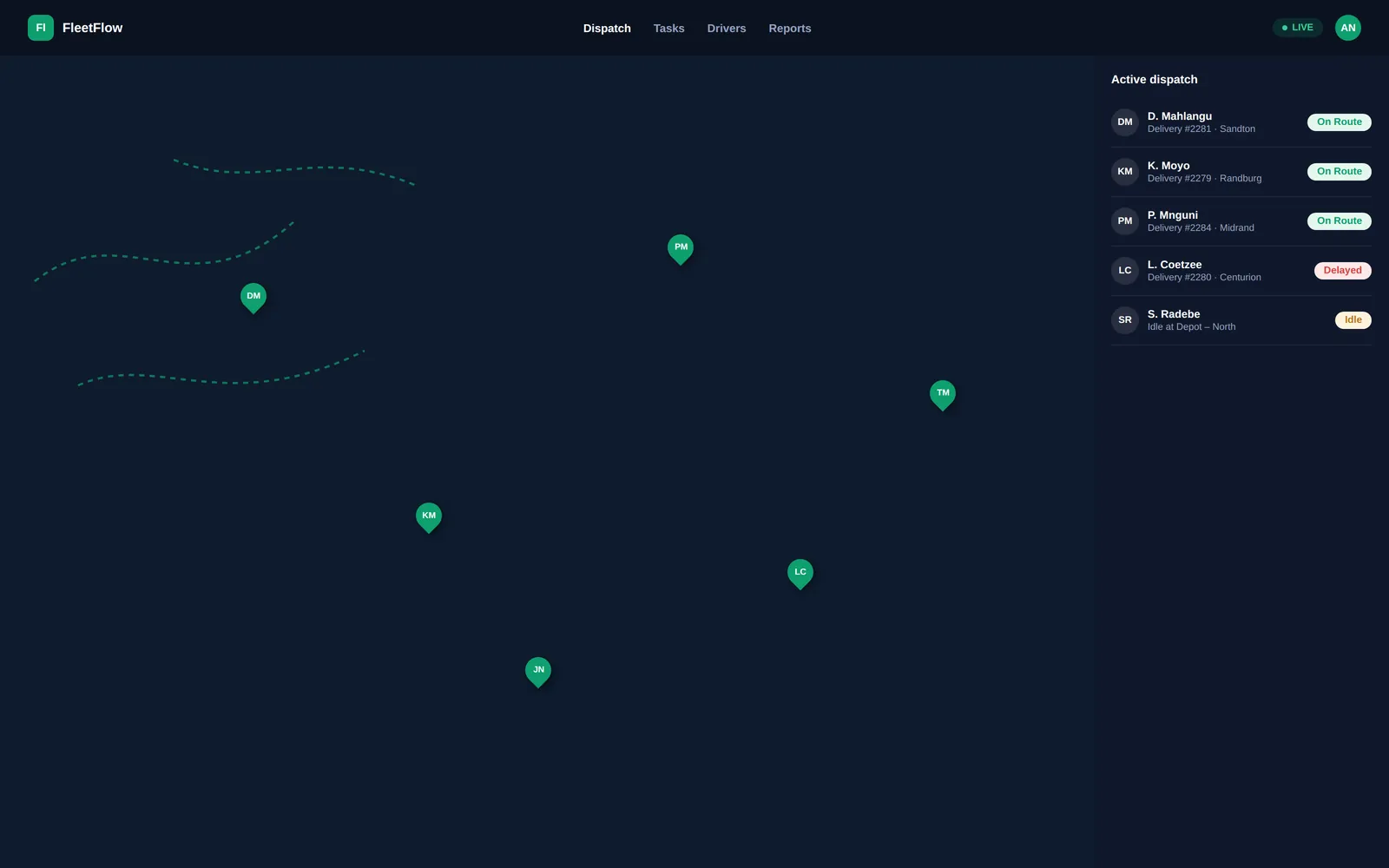The image size is (1389, 868).
Task: Click Delivery #2284 · Midrand text
Action: pos(1201,228)
